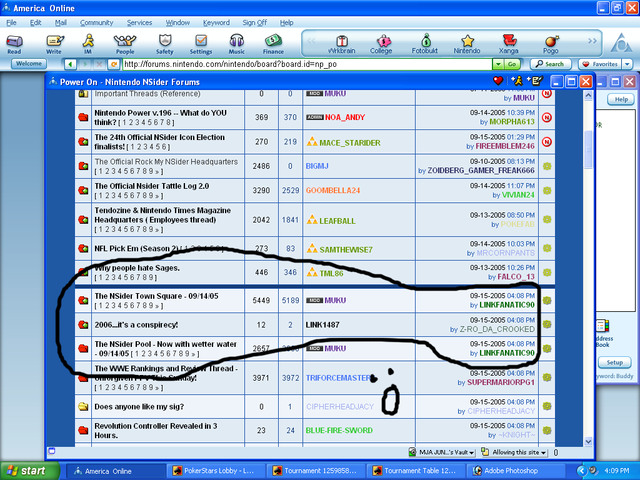Switch to PokerStars Lobby taskbar item
Image resolution: width=640 pixels, height=480 pixels.
(215, 471)
